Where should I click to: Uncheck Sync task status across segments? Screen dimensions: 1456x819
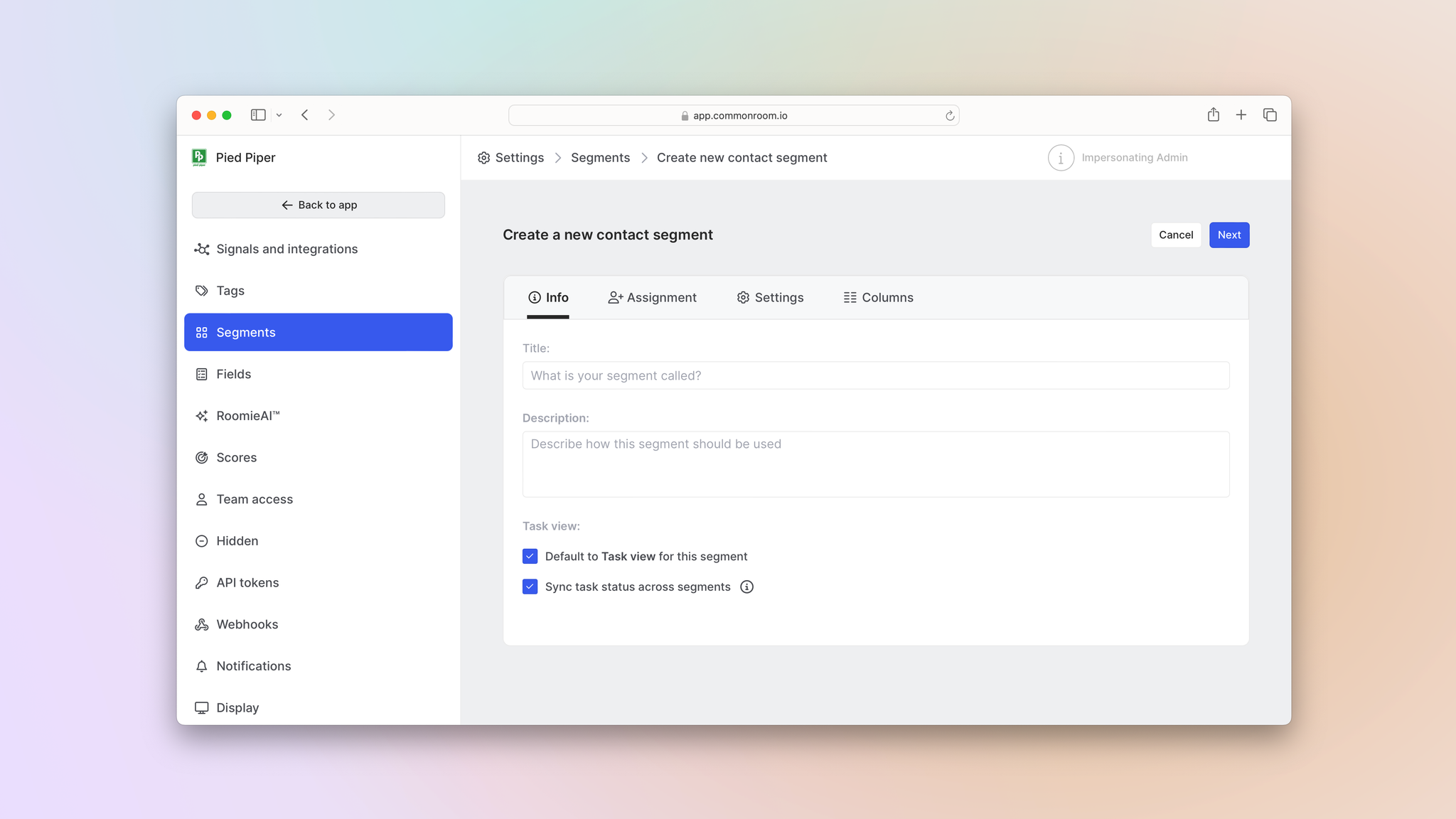pyautogui.click(x=530, y=587)
